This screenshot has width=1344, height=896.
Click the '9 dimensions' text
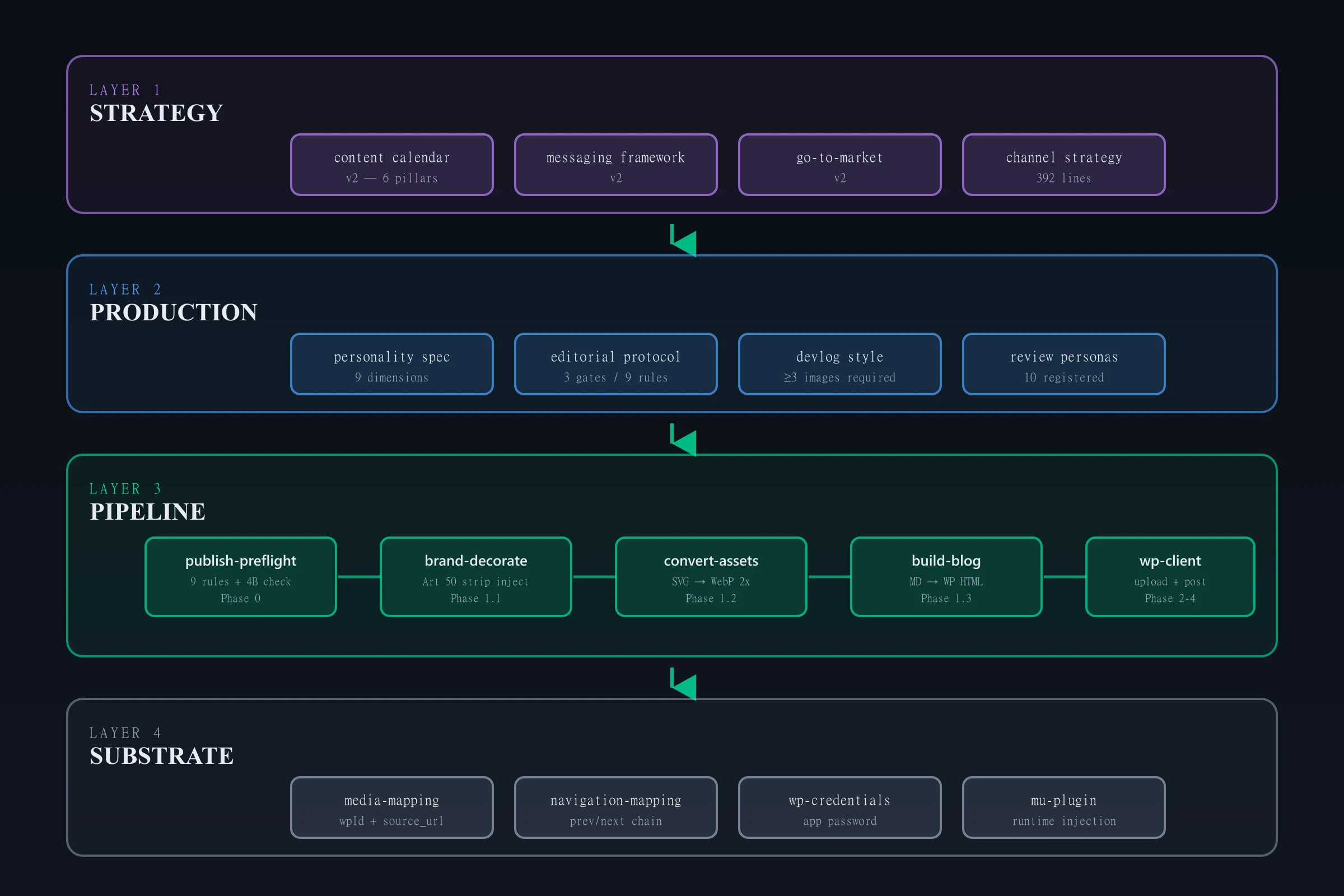pyautogui.click(x=392, y=377)
